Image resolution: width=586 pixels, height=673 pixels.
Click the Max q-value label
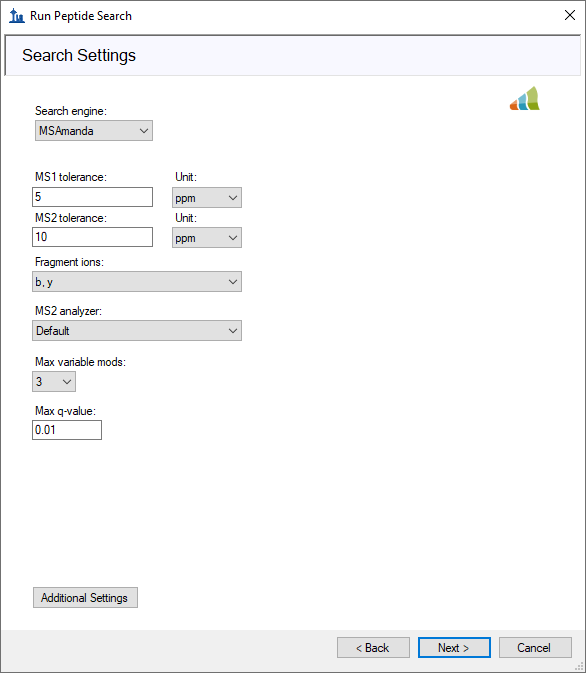tap(66, 411)
